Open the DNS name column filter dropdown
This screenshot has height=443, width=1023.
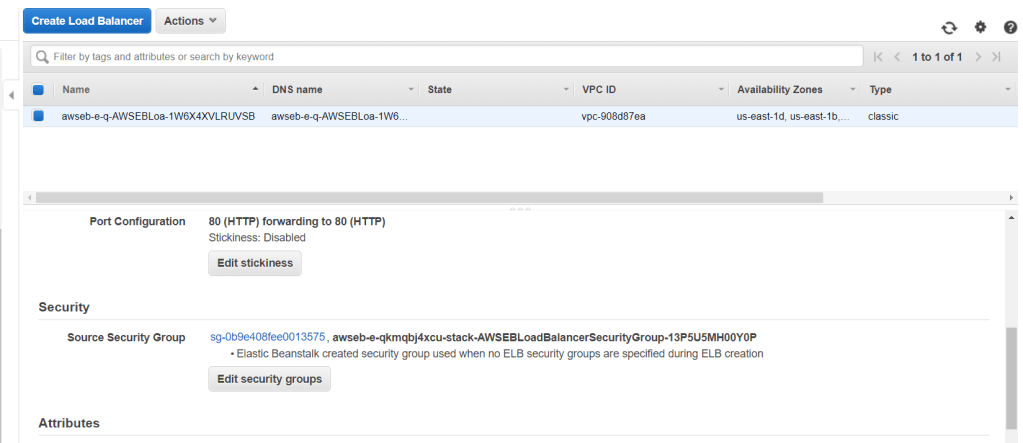pos(411,90)
